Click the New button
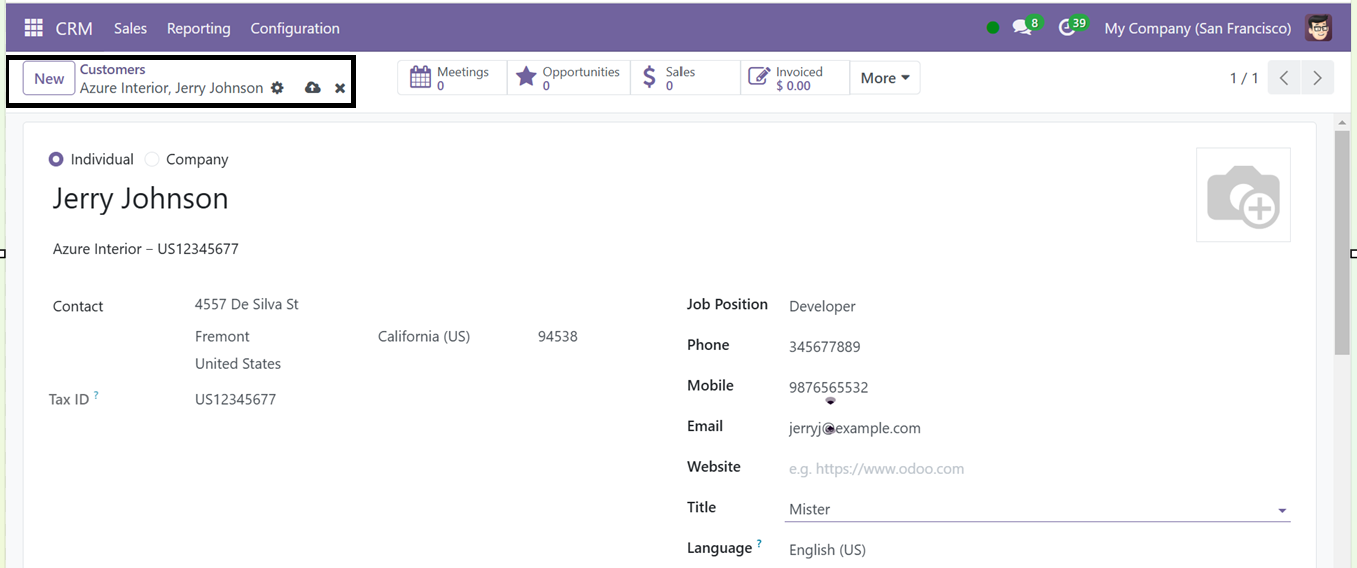Screen dimensions: 1357x568 (x=49, y=79)
